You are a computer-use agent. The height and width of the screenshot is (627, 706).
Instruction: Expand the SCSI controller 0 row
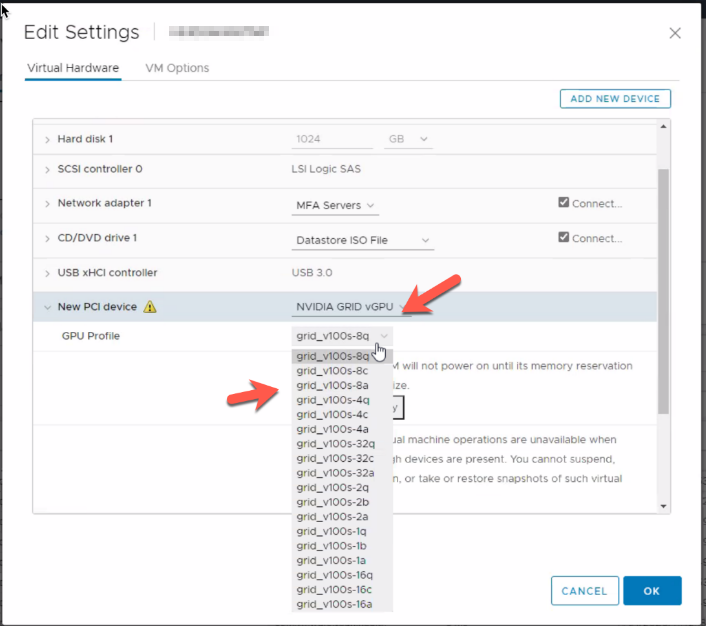point(47,170)
